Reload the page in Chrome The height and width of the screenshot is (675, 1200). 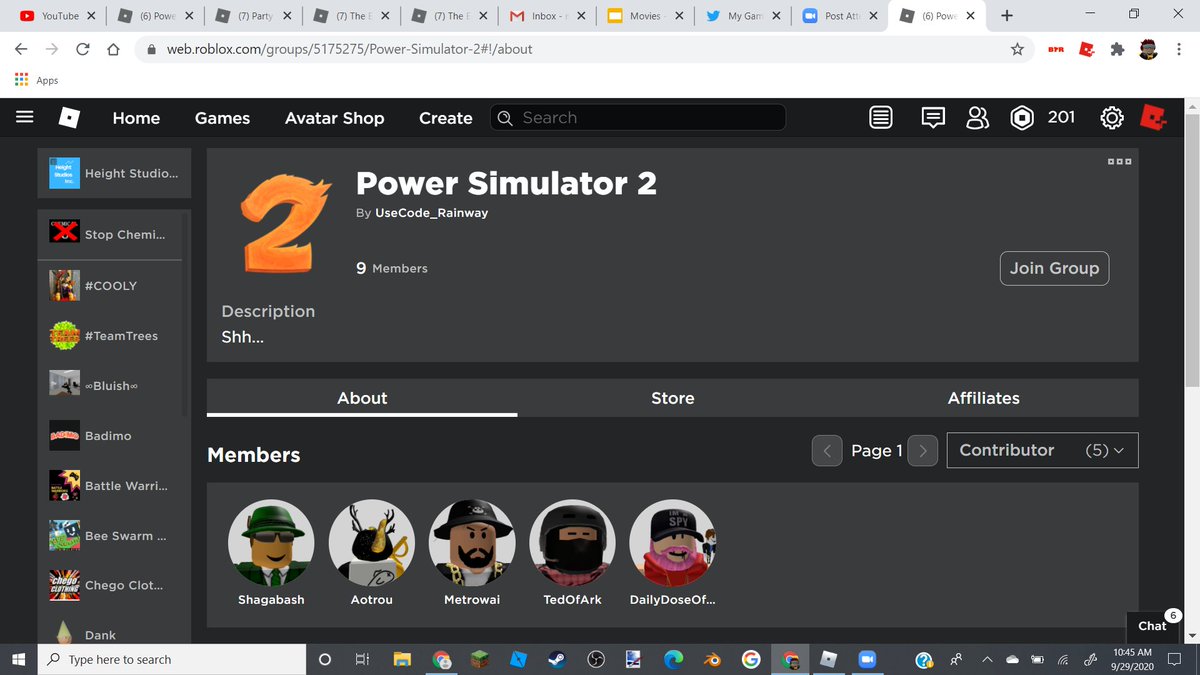[83, 49]
